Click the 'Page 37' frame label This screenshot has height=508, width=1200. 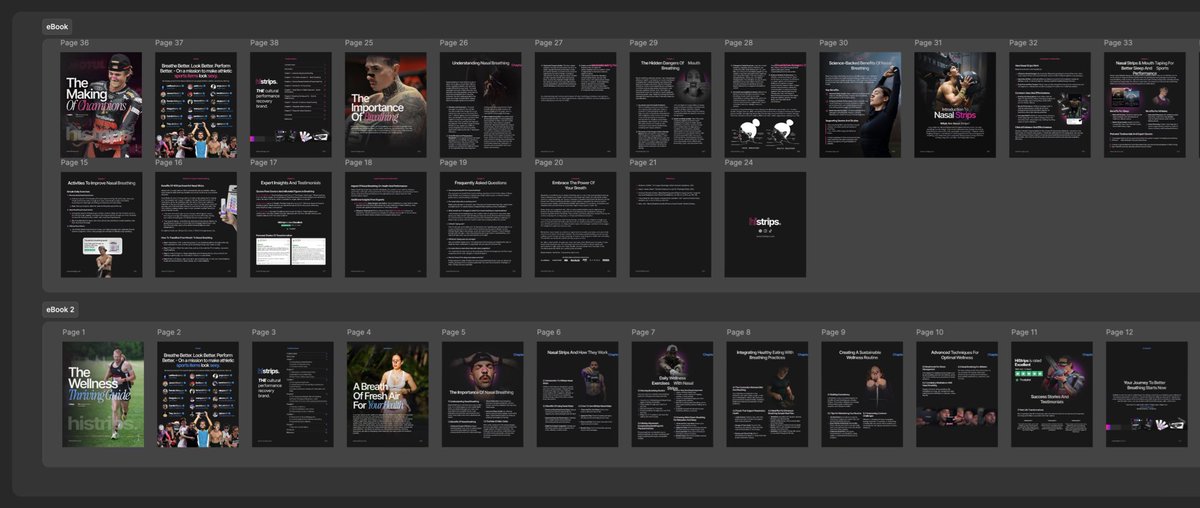point(170,43)
